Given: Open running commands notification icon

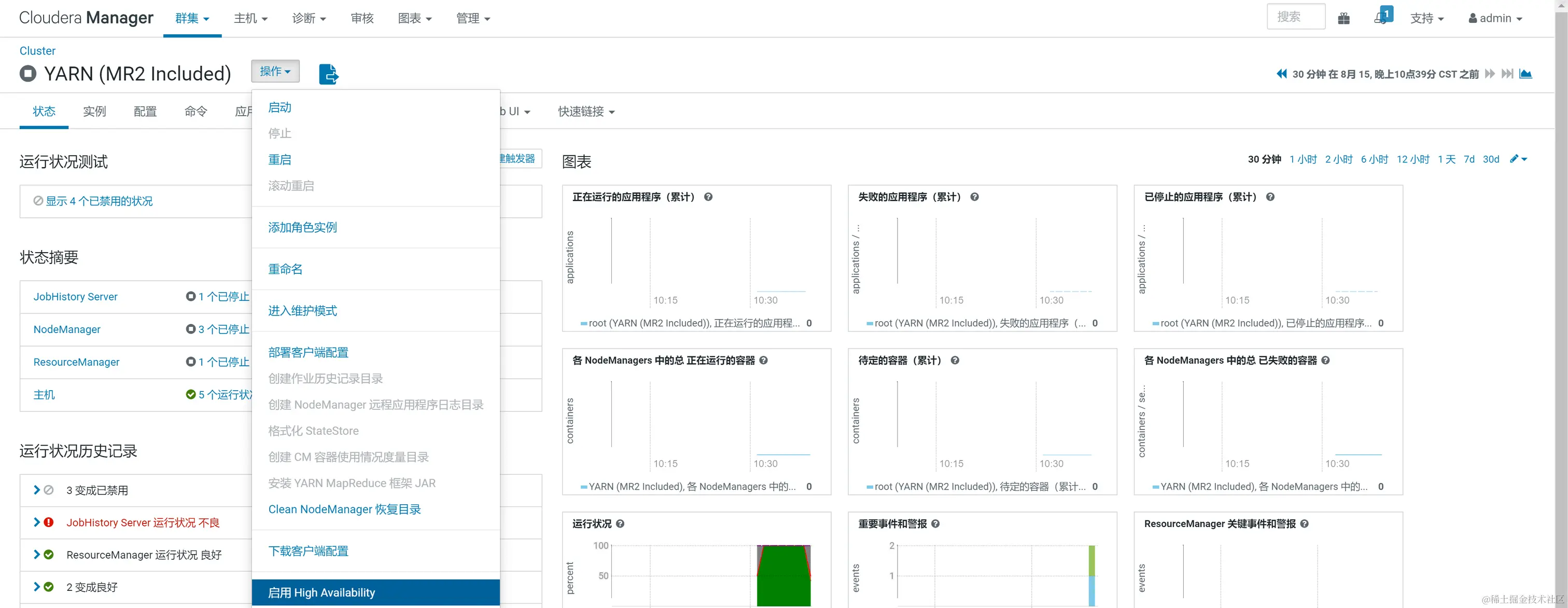Looking at the screenshot, I should (x=1381, y=17).
